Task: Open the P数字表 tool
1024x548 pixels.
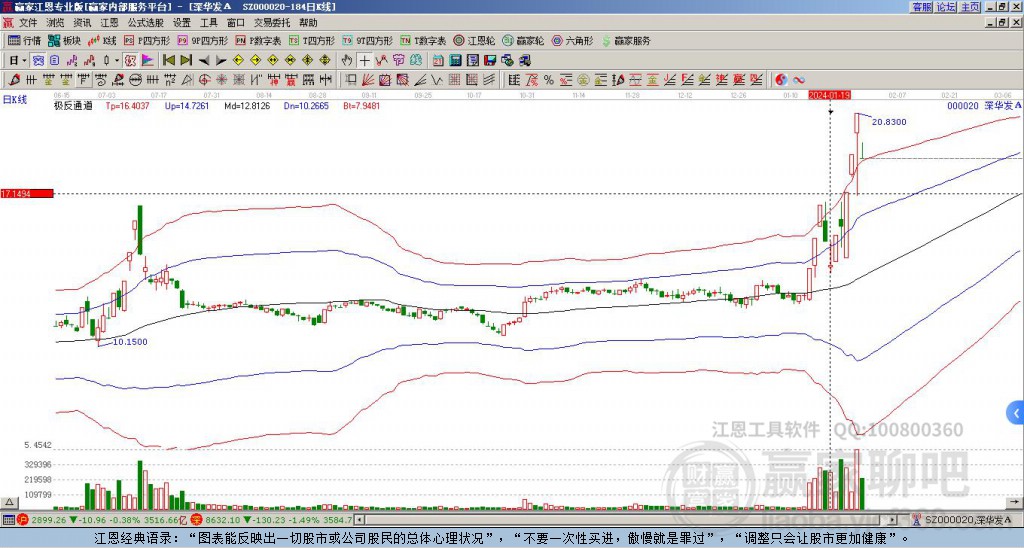Action: [259, 40]
